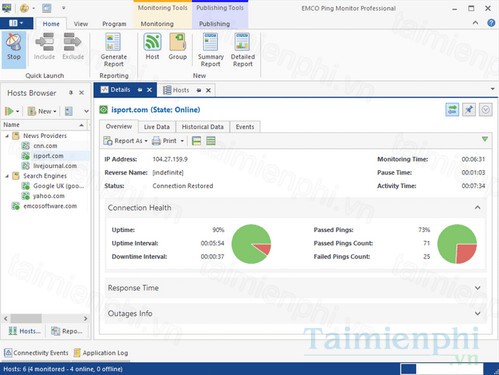Expand the Response Time section
This screenshot has width=499, height=375.
click(x=295, y=288)
